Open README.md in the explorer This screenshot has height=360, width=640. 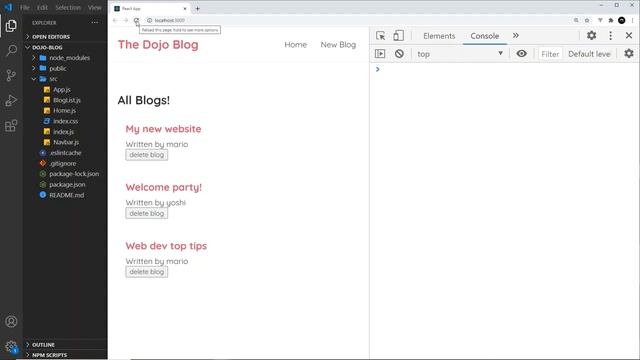tap(67, 195)
